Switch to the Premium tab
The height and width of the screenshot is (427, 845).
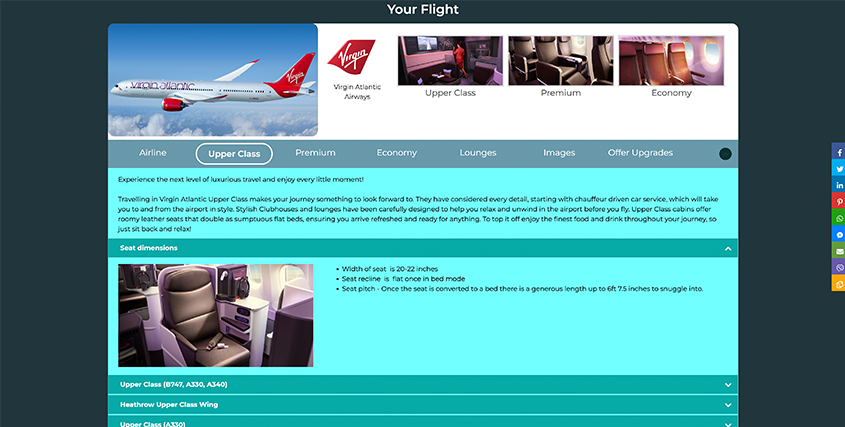point(315,153)
